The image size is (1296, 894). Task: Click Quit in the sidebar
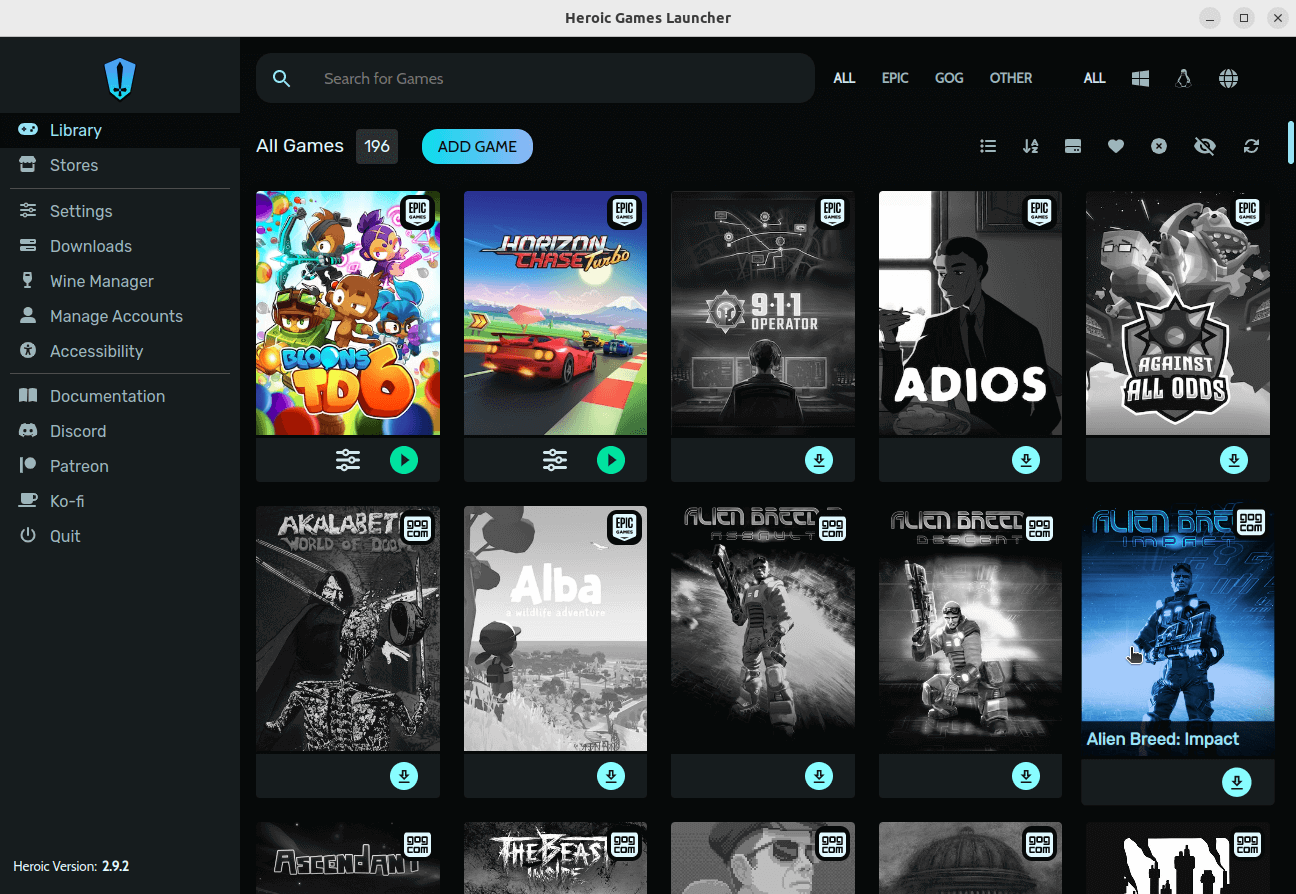tap(120, 536)
